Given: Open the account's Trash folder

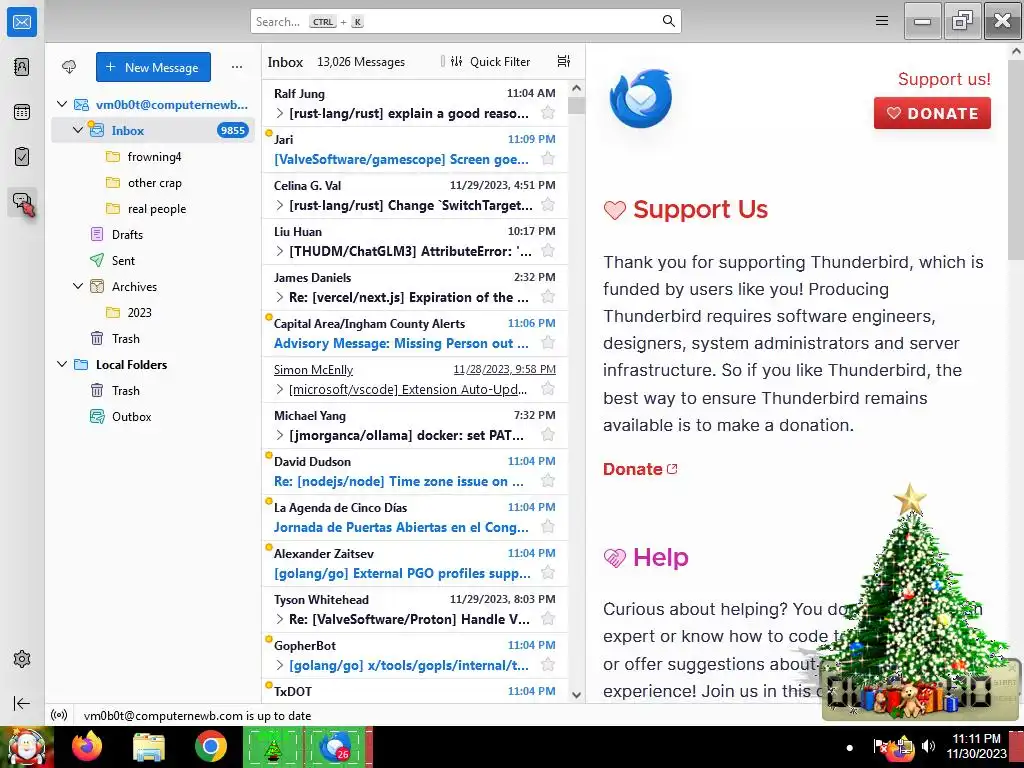Looking at the screenshot, I should point(153,338).
